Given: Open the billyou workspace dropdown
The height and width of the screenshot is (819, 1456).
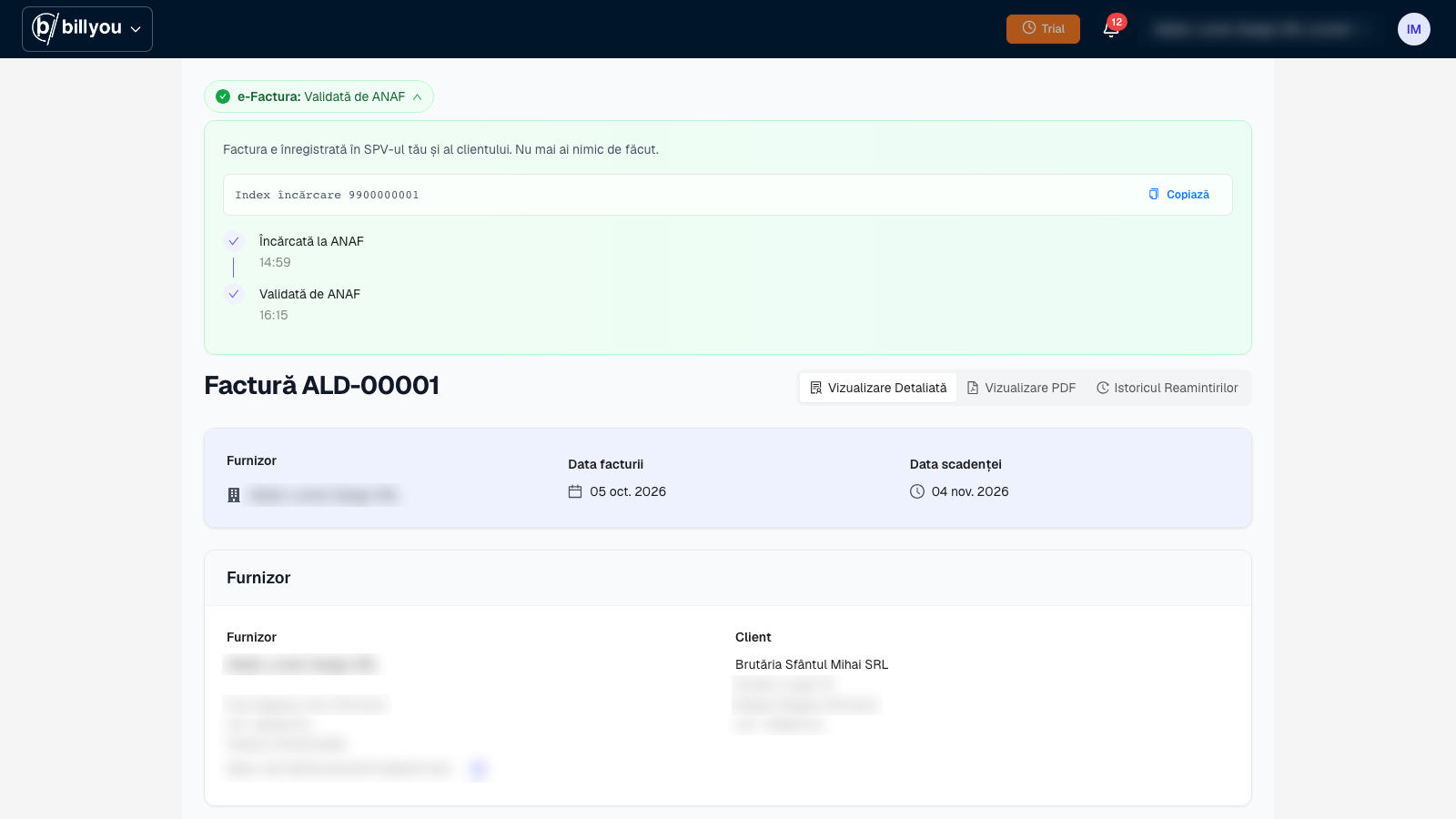Looking at the screenshot, I should (87, 29).
